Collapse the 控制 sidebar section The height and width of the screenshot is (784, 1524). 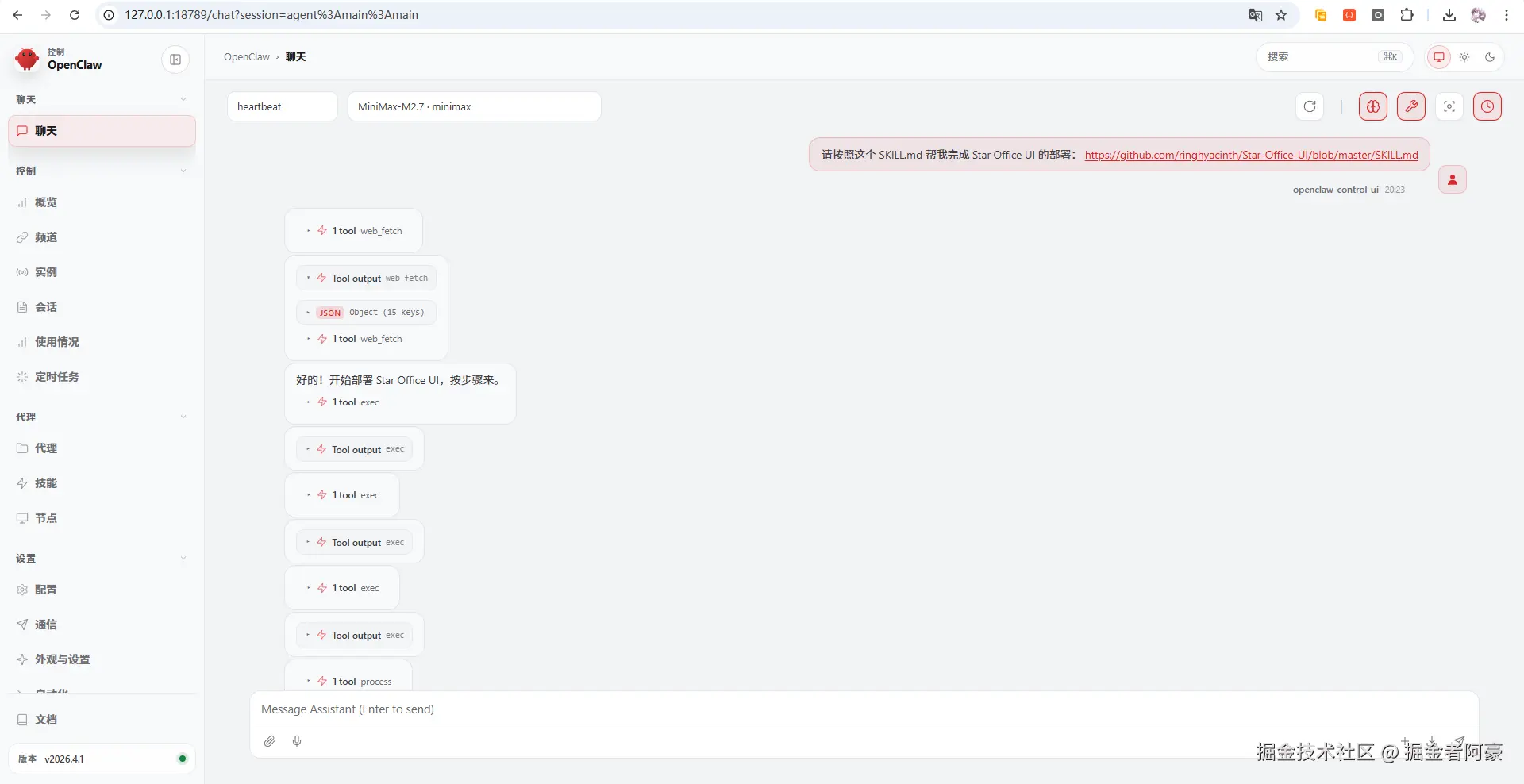(x=102, y=171)
